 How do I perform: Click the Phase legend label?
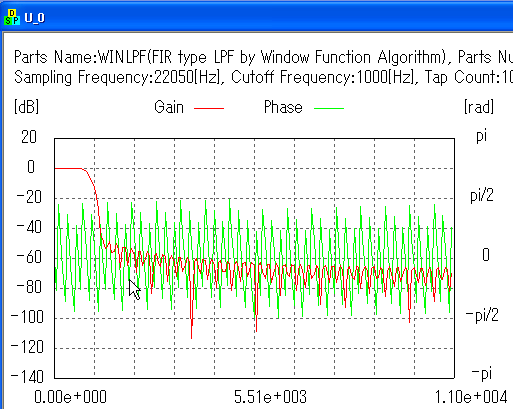(x=283, y=107)
